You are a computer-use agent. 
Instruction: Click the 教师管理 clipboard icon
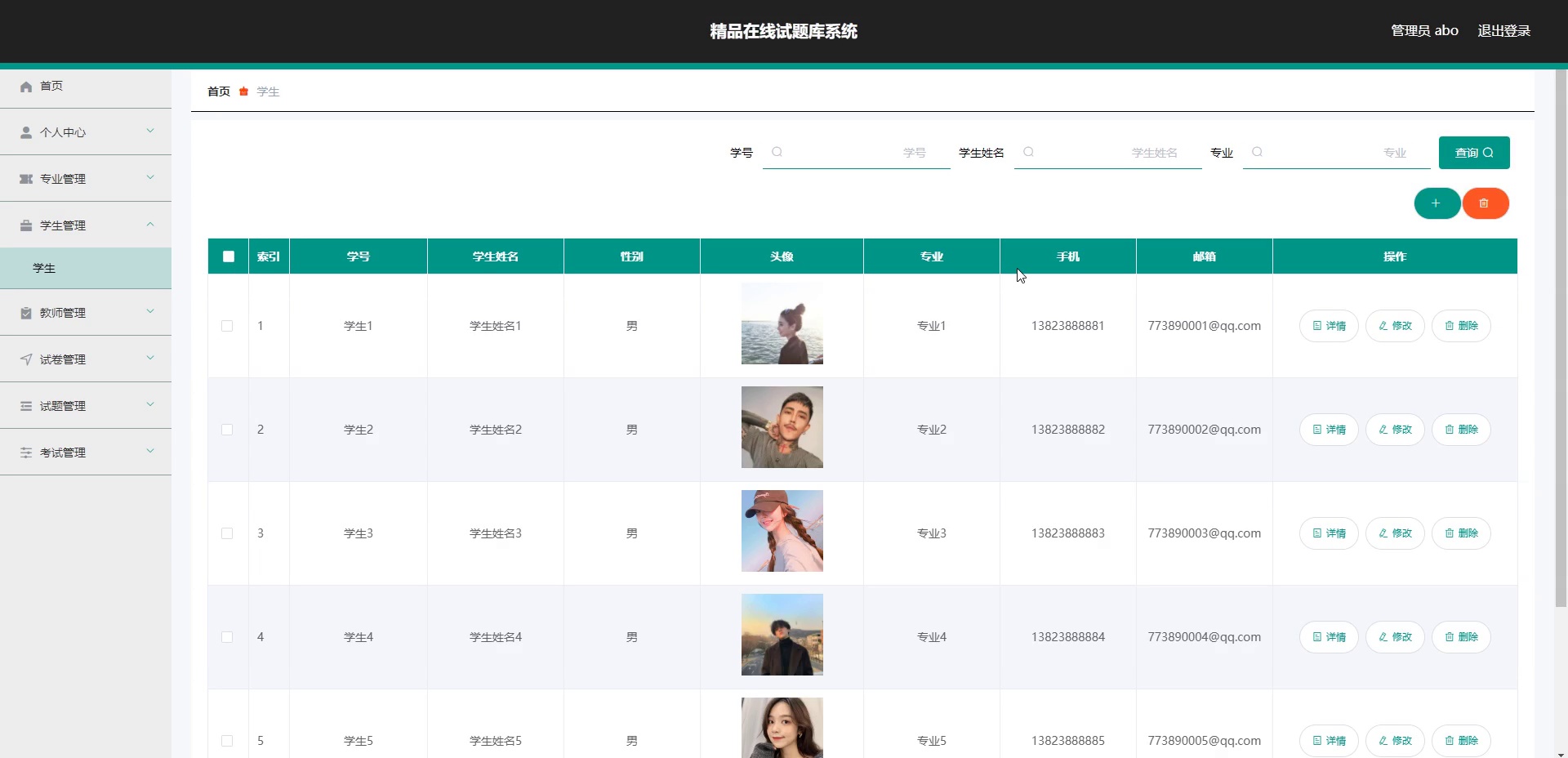tap(26, 313)
